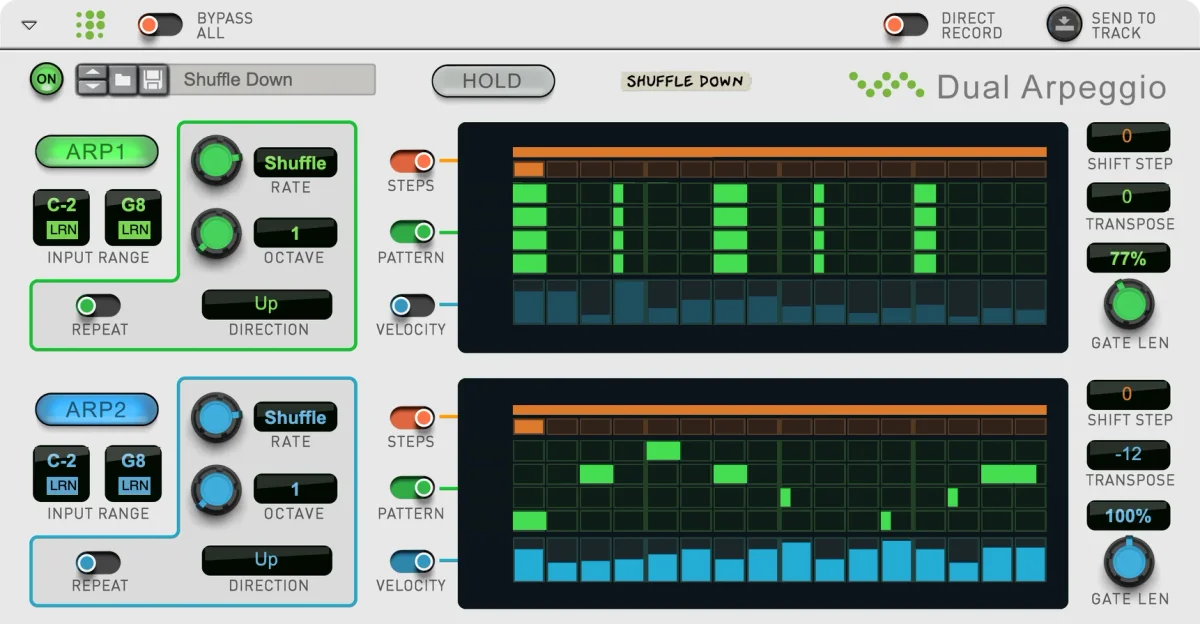1200x624 pixels.
Task: Click ARP1 Gate Len 77% display
Action: (1128, 258)
